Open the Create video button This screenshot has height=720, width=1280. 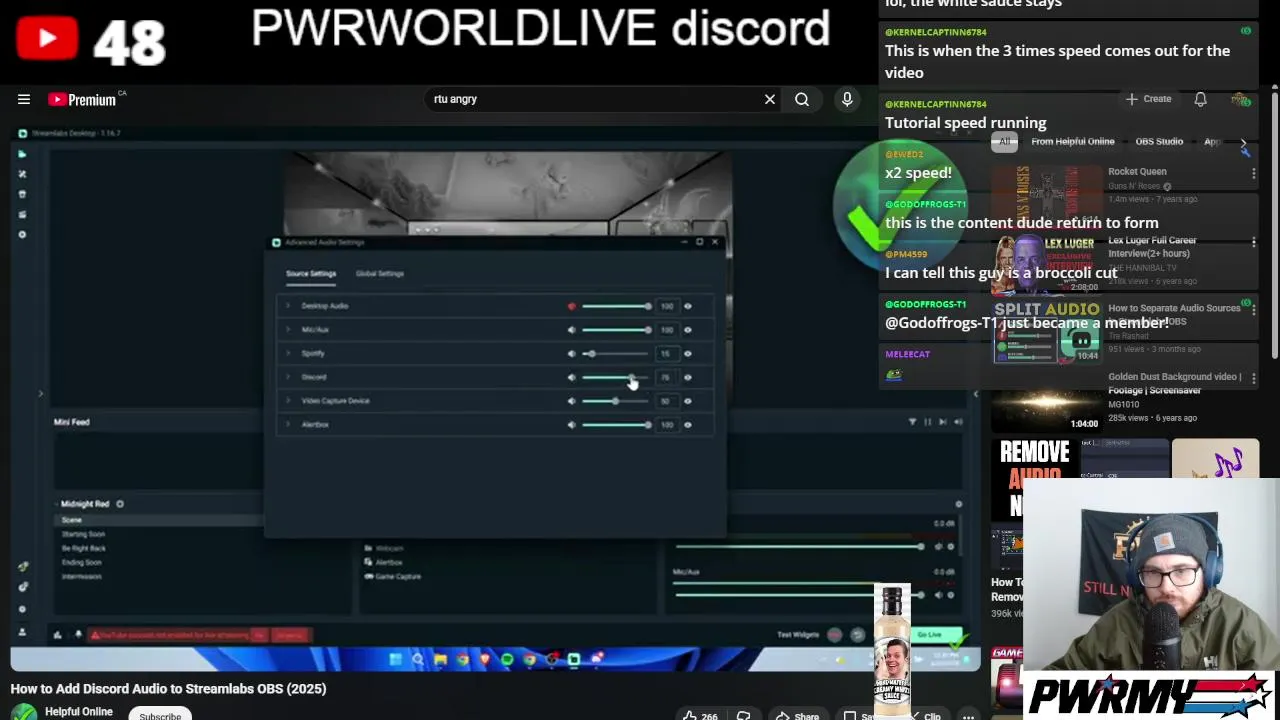pyautogui.click(x=1148, y=99)
